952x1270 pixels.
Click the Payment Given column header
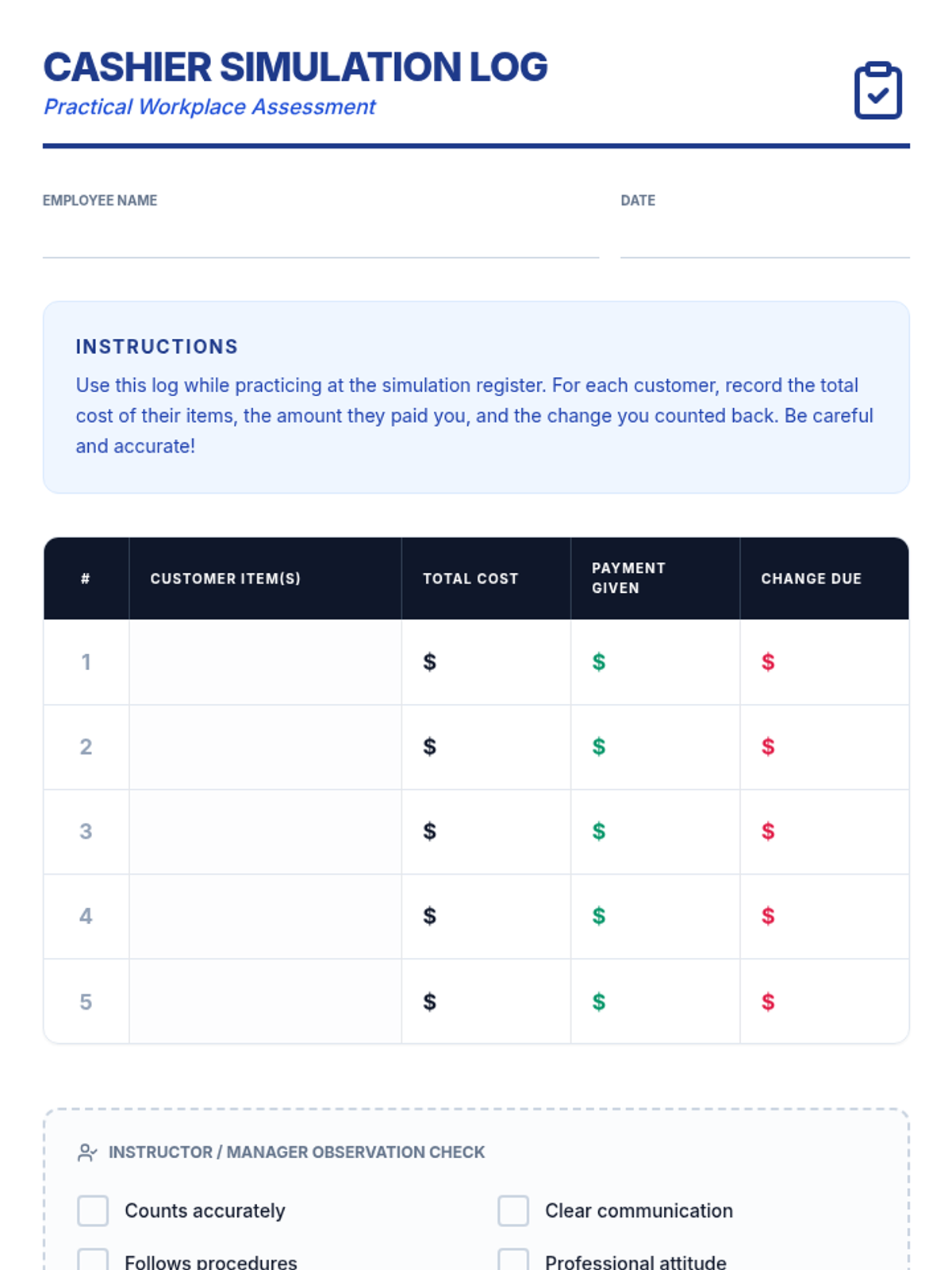628,578
